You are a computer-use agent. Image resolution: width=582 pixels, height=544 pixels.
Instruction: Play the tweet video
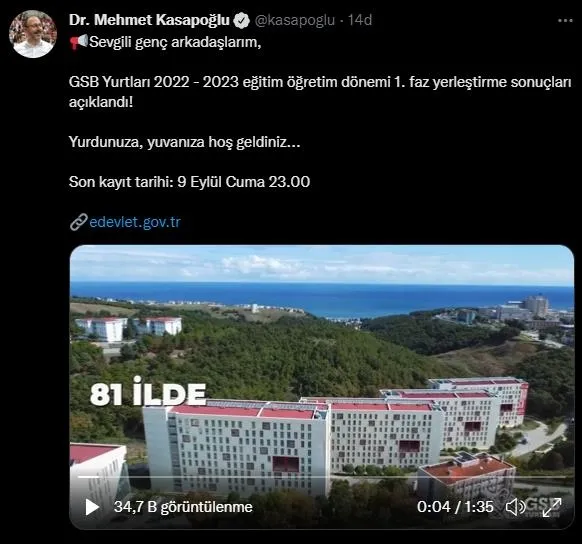92,507
